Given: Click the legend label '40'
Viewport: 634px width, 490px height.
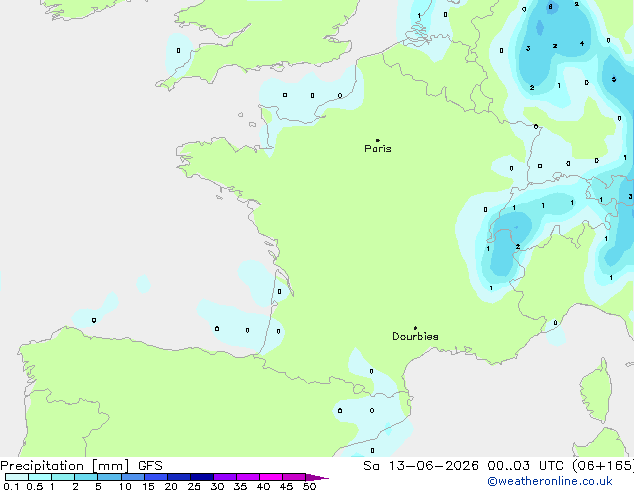Looking at the screenshot, I should click(263, 486).
